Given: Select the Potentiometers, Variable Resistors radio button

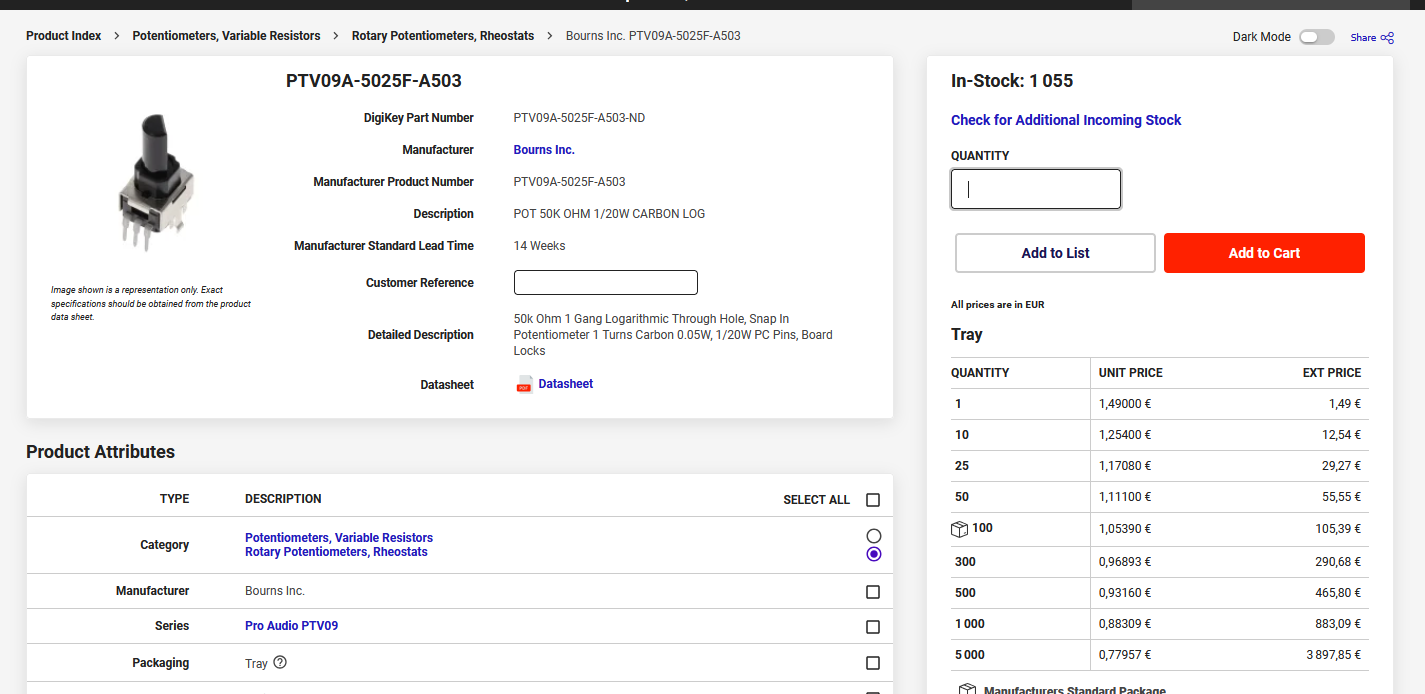Looking at the screenshot, I should pyautogui.click(x=874, y=536).
